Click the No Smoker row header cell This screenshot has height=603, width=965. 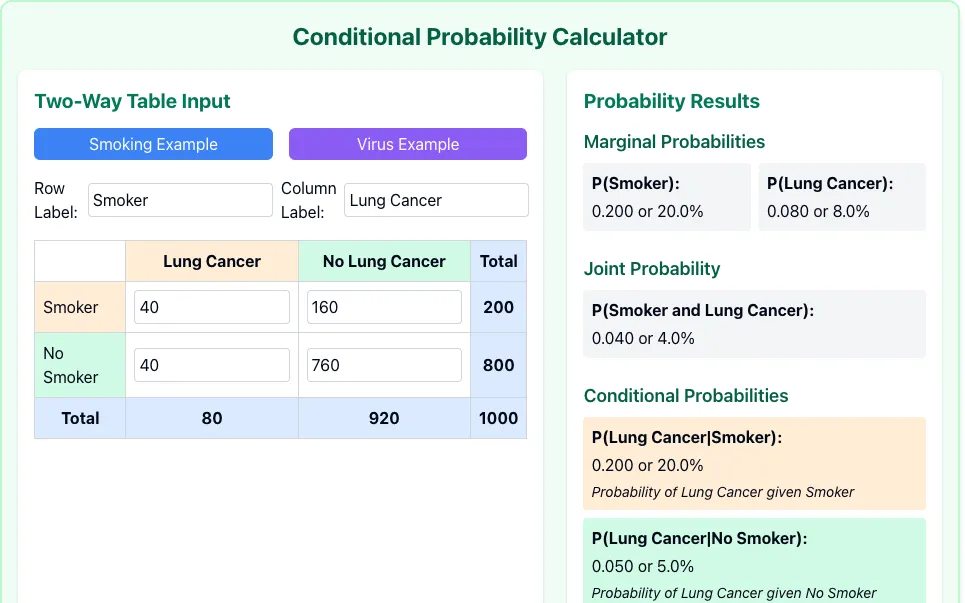(80, 365)
